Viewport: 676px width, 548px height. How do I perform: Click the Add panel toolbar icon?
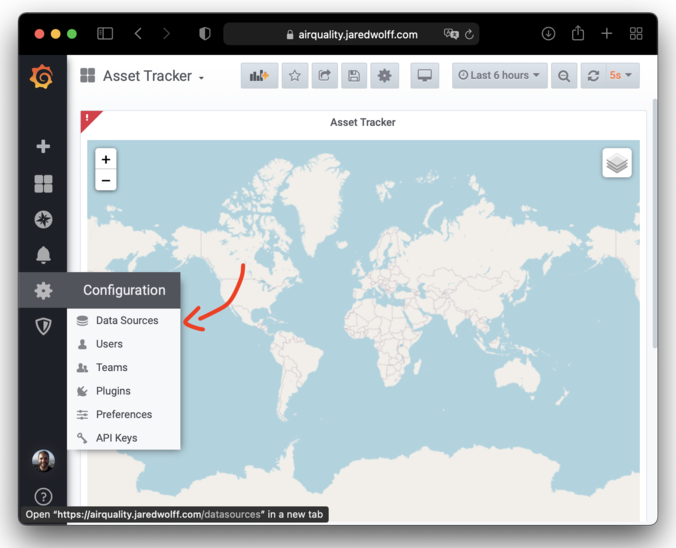(x=259, y=76)
